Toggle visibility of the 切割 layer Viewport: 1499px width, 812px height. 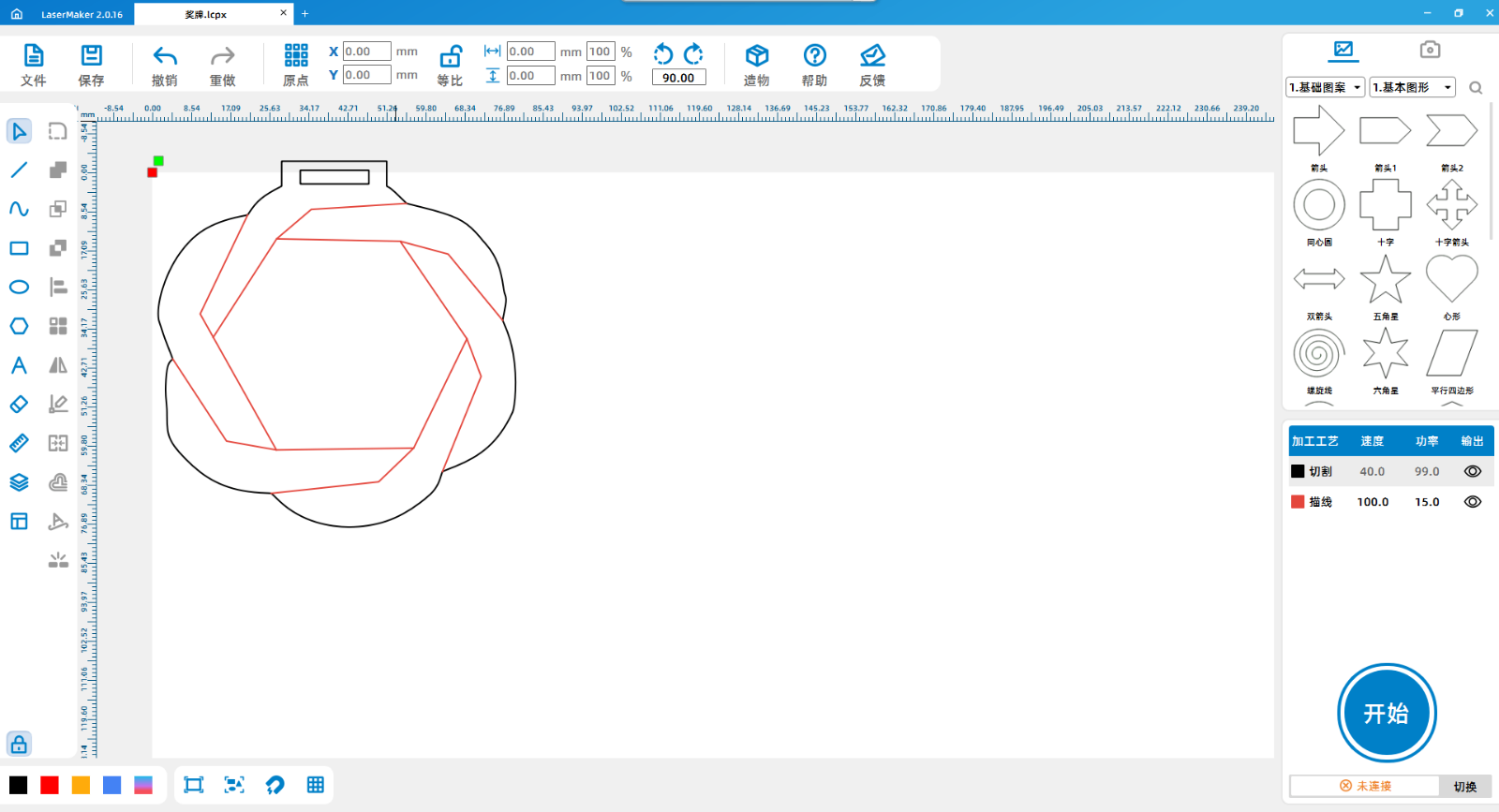(1472, 471)
